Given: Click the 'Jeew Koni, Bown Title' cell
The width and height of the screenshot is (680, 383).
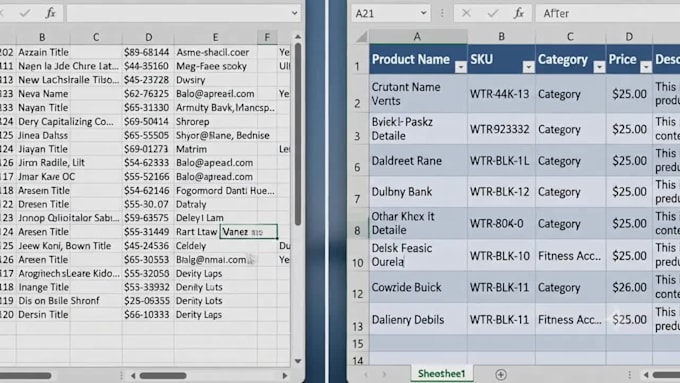Looking at the screenshot, I should coord(69,246).
